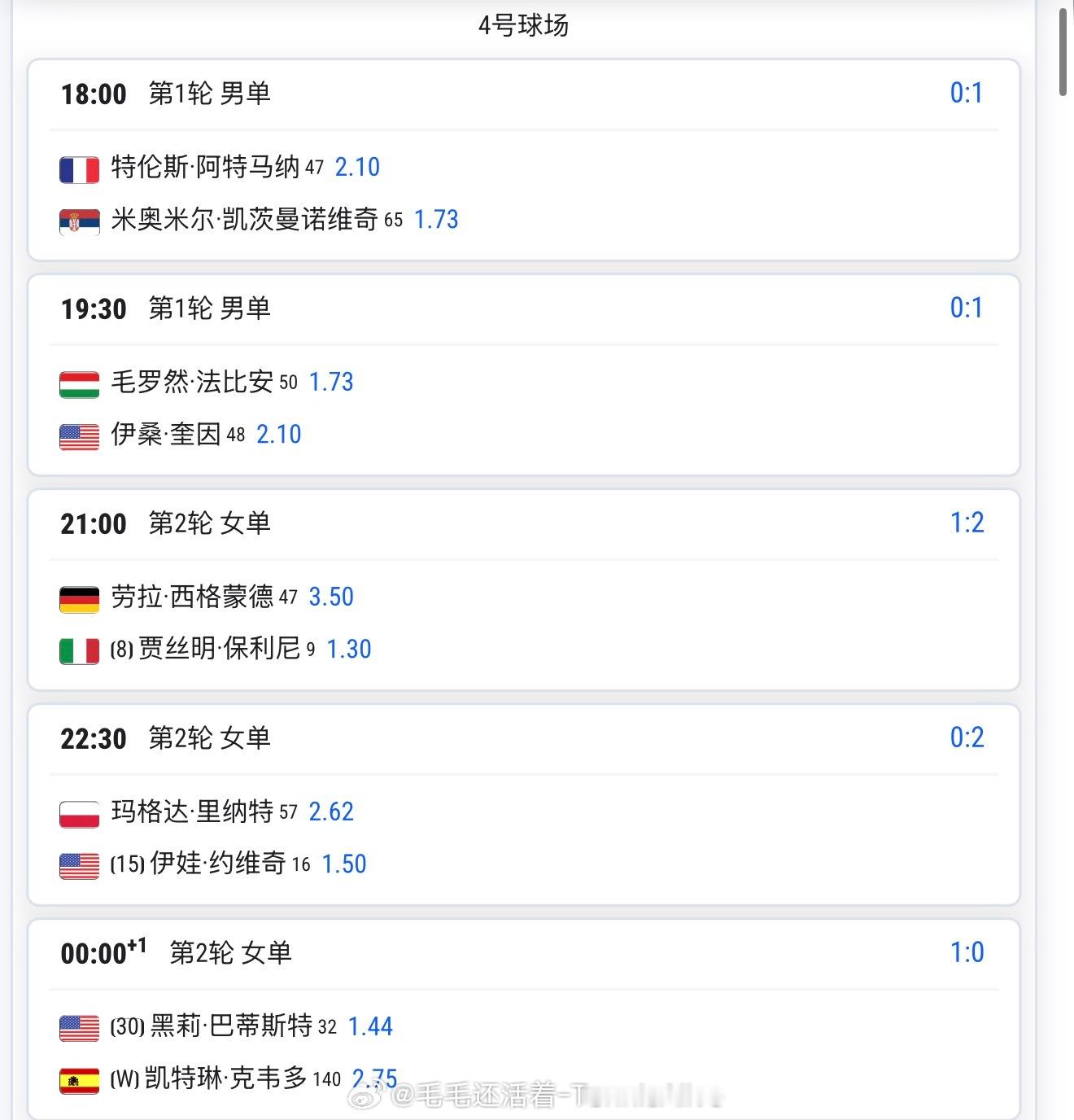Open the 0:2 score of 22:30 match

coord(967,737)
